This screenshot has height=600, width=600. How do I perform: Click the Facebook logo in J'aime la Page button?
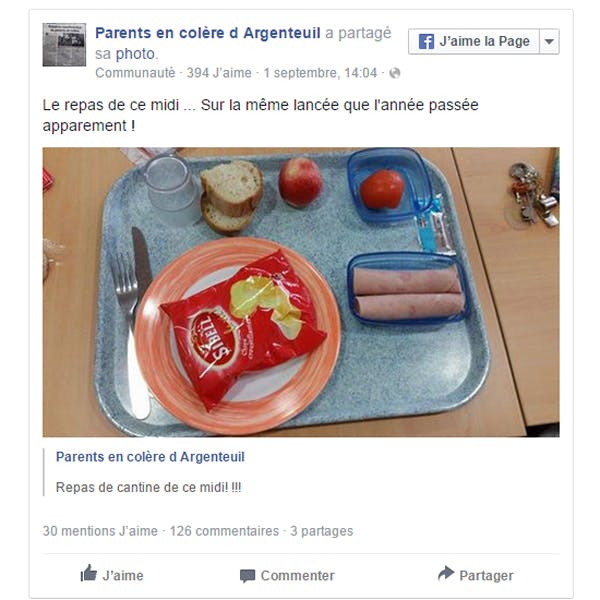pos(426,41)
